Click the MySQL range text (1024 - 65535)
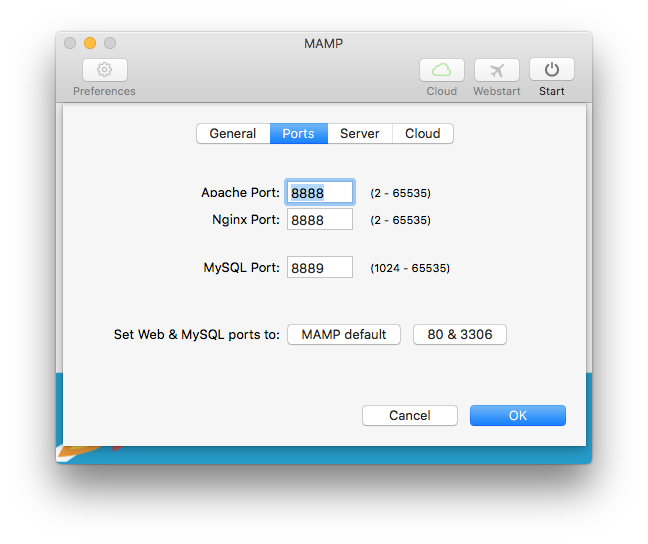 point(410,268)
